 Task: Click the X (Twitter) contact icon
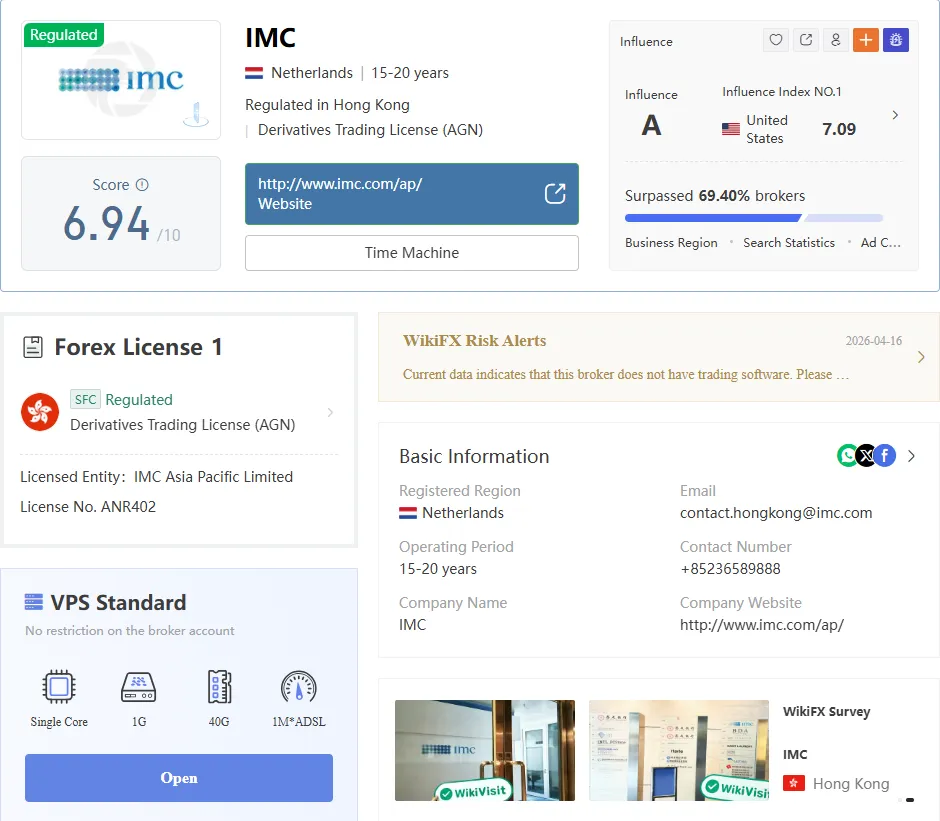point(866,456)
